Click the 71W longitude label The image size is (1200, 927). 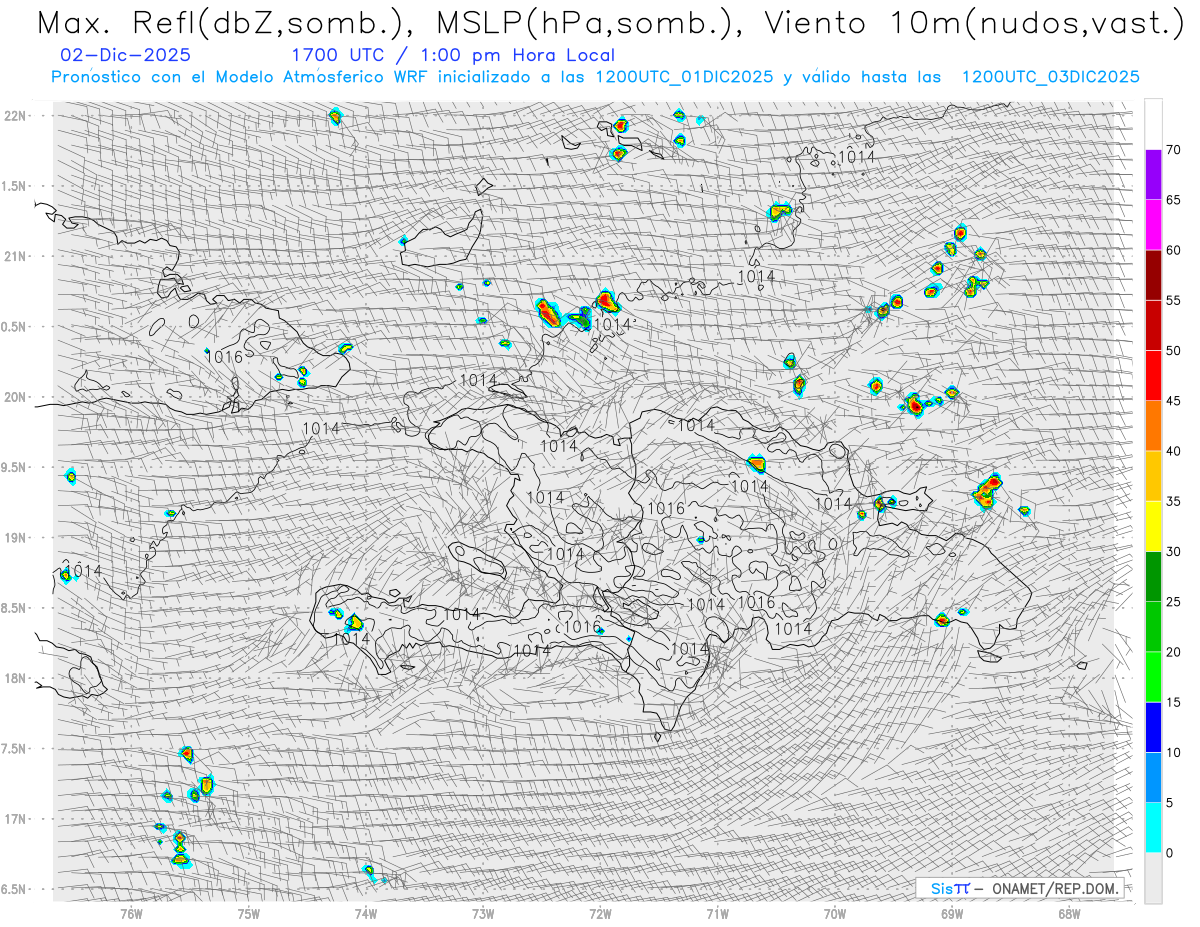pos(718,913)
